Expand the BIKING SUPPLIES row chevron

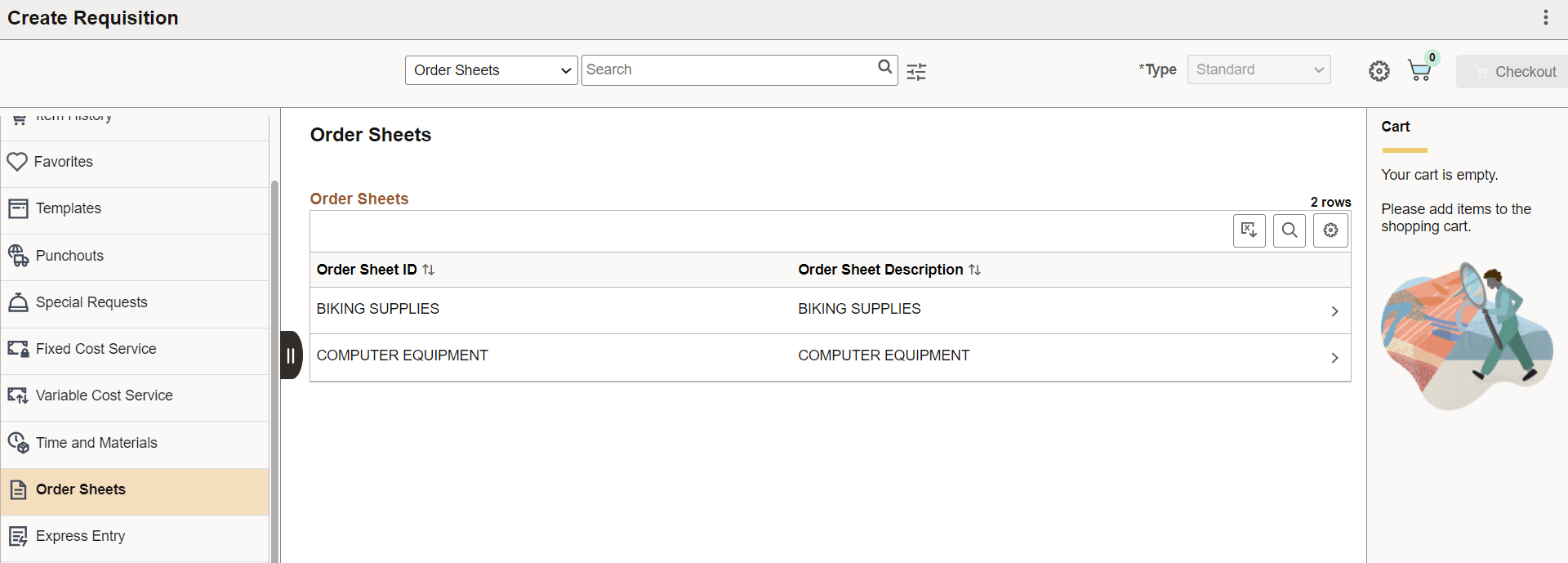[x=1334, y=311]
